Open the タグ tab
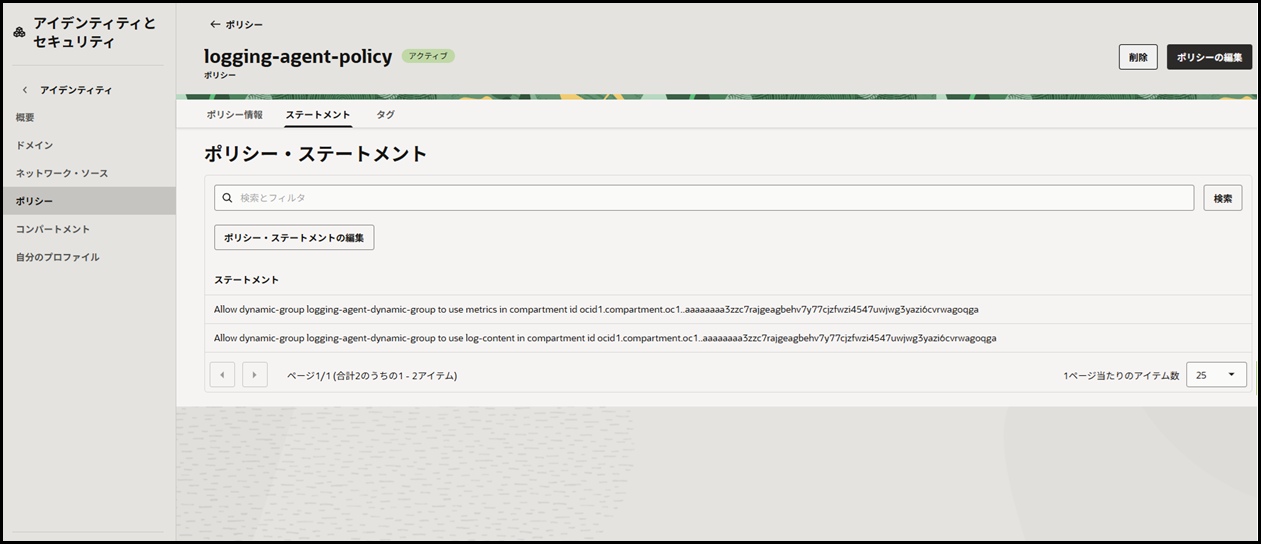 (385, 115)
